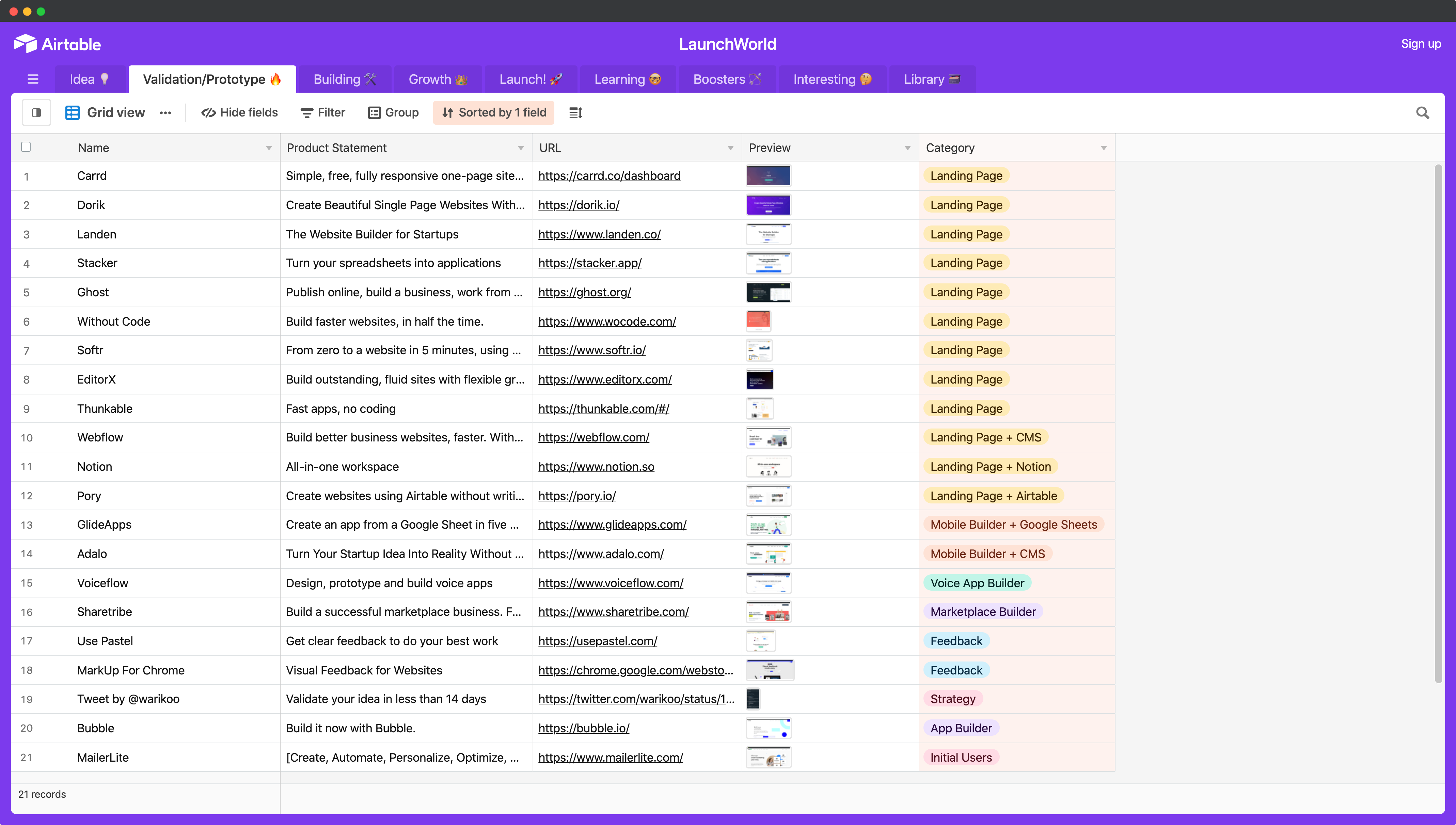Click the LaunchWorld base title
The image size is (1456, 825).
point(728,44)
